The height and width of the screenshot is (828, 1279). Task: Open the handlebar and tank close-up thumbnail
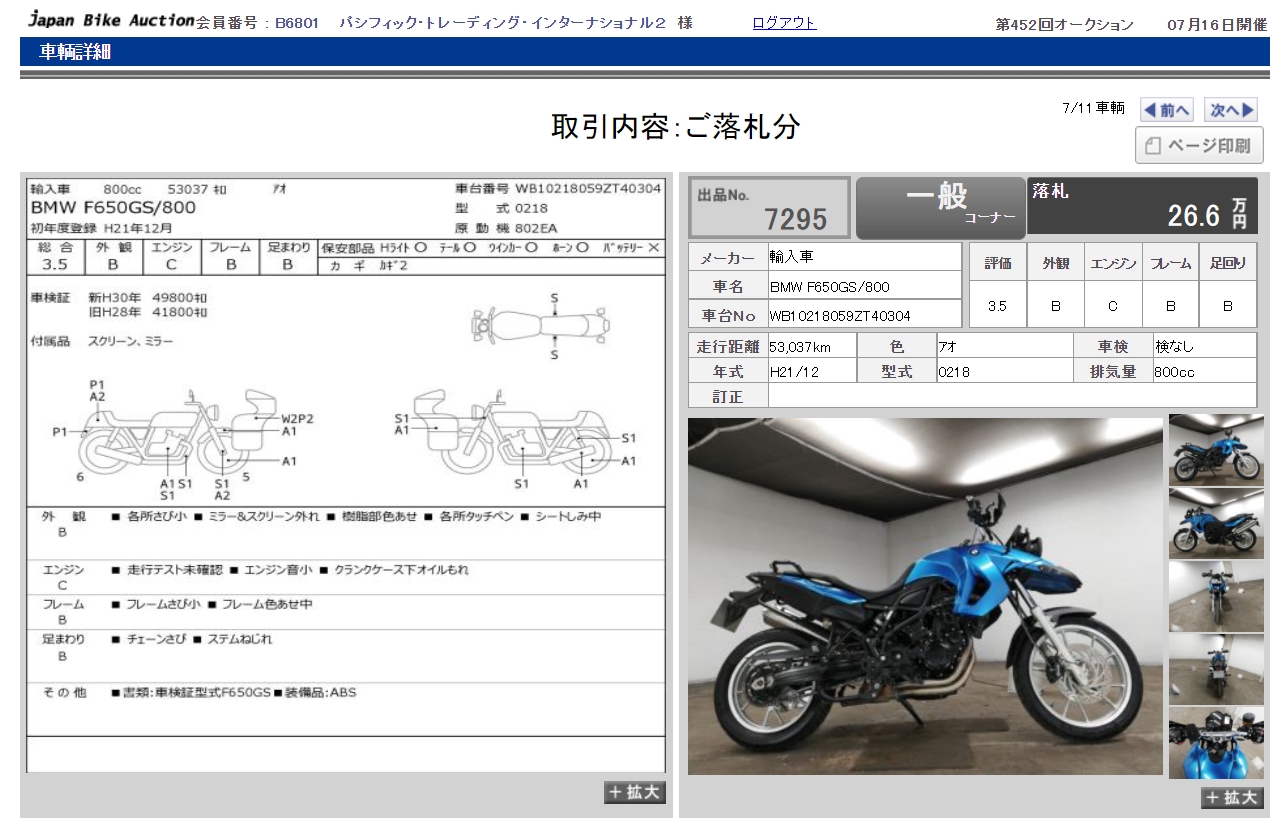click(x=1216, y=743)
